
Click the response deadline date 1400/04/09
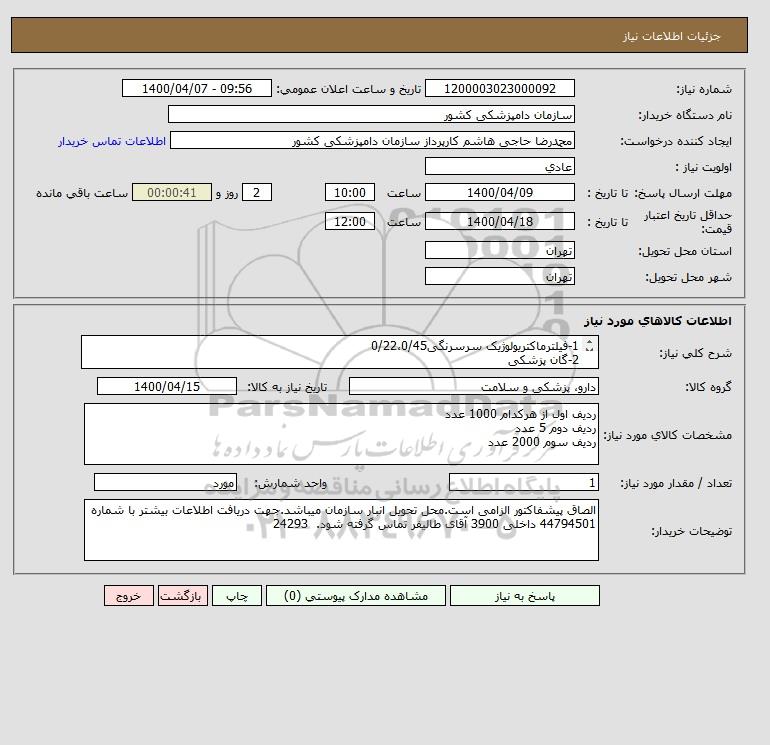click(x=499, y=193)
